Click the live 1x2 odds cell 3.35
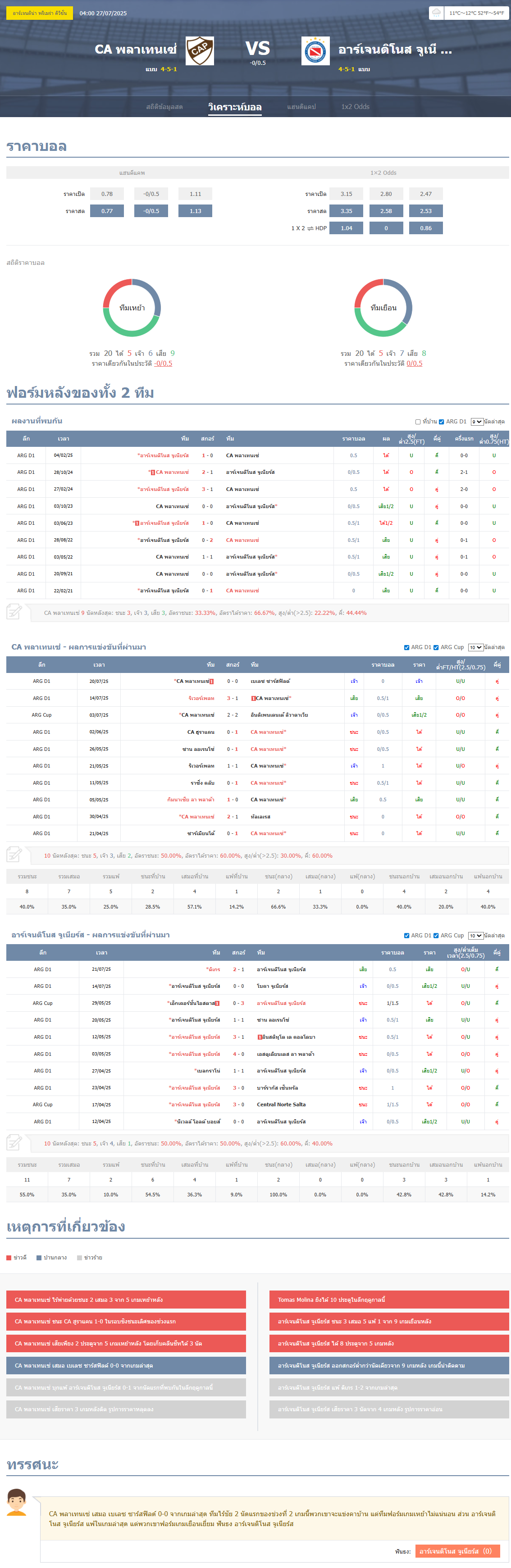Viewport: 511px width, 1568px height. (x=347, y=211)
